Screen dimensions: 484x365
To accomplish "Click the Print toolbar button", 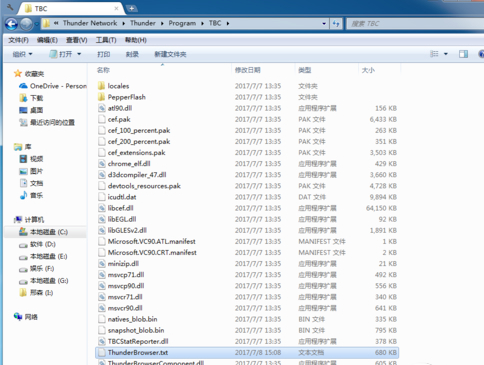I will pos(103,54).
